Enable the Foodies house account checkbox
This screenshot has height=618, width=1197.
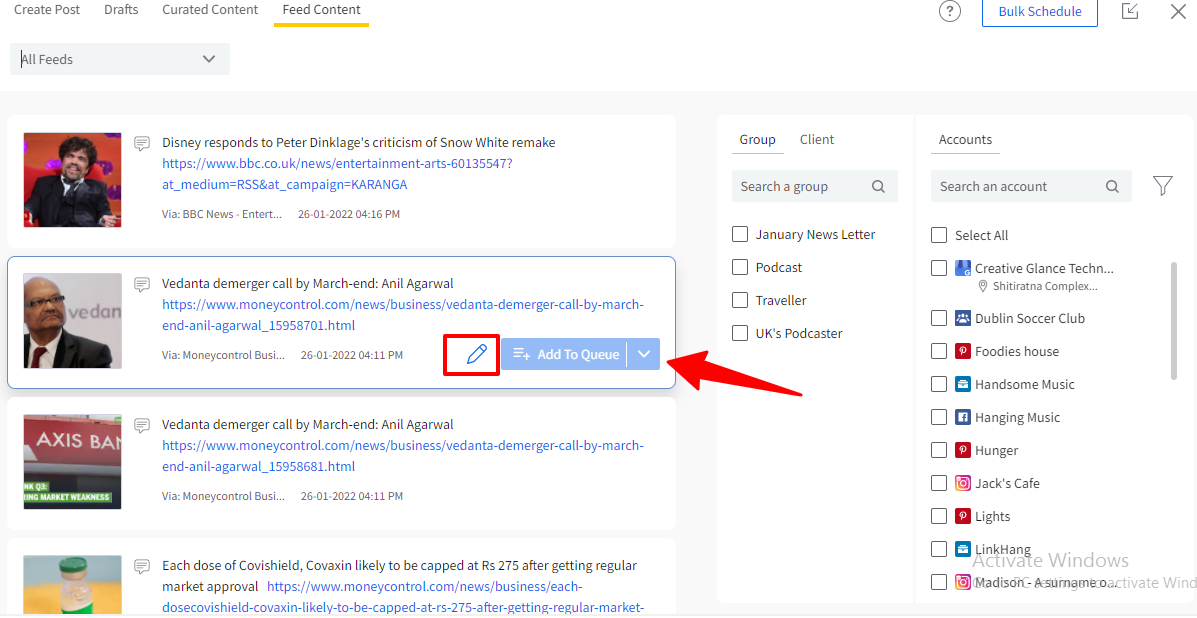click(x=939, y=351)
